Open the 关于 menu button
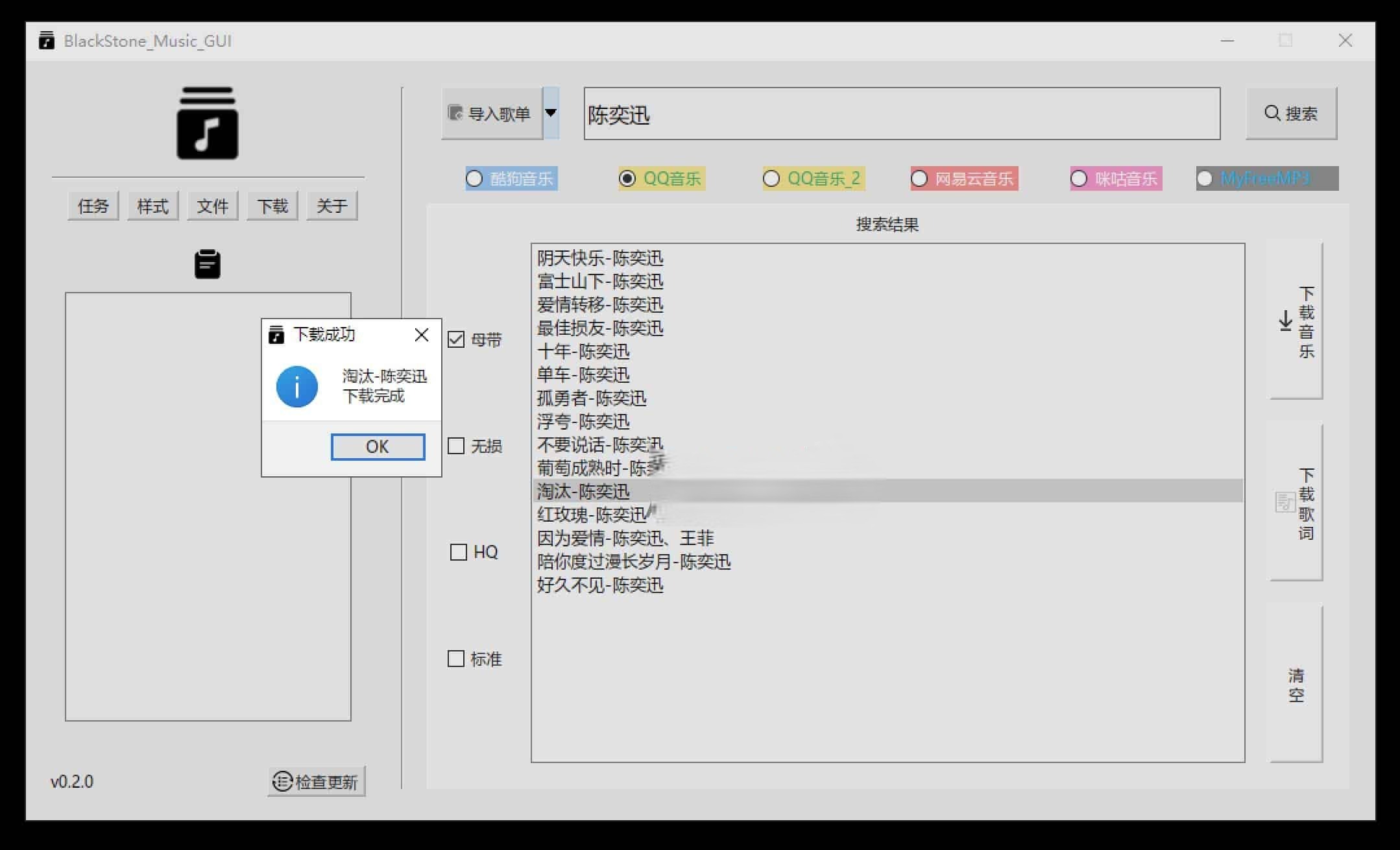The height and width of the screenshot is (850, 1400). 332,206
